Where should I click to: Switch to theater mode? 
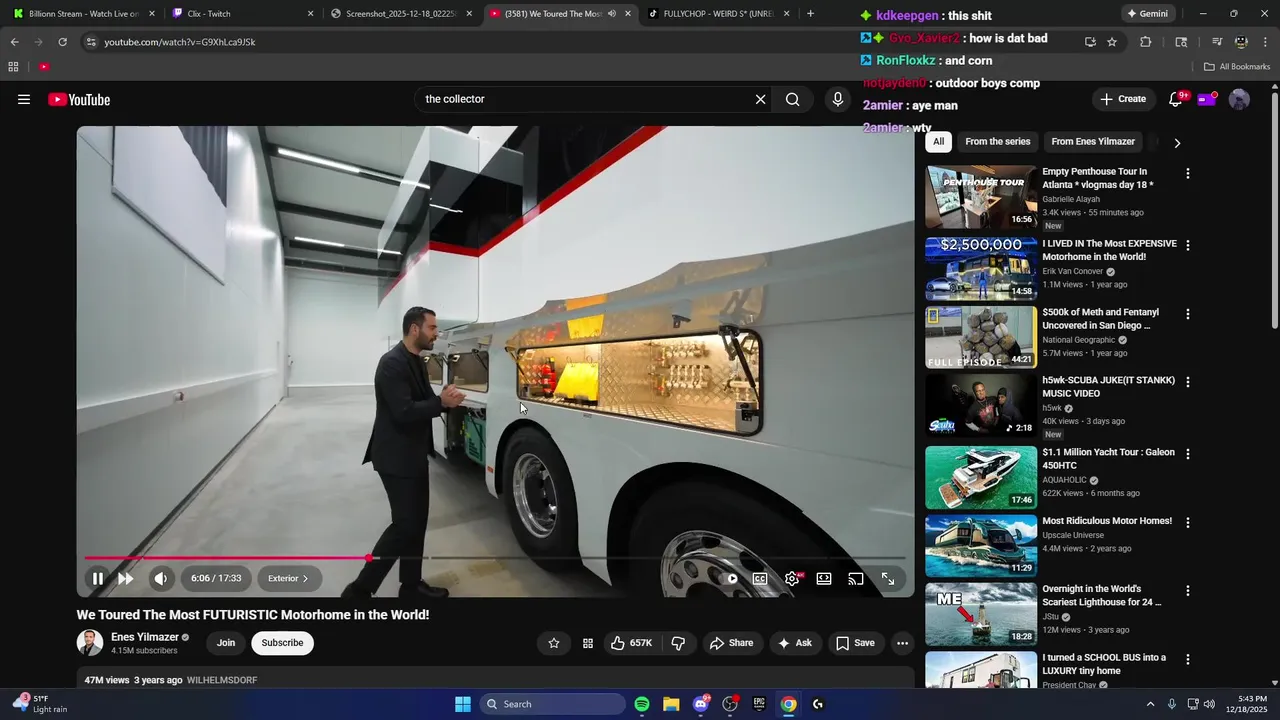(x=824, y=578)
